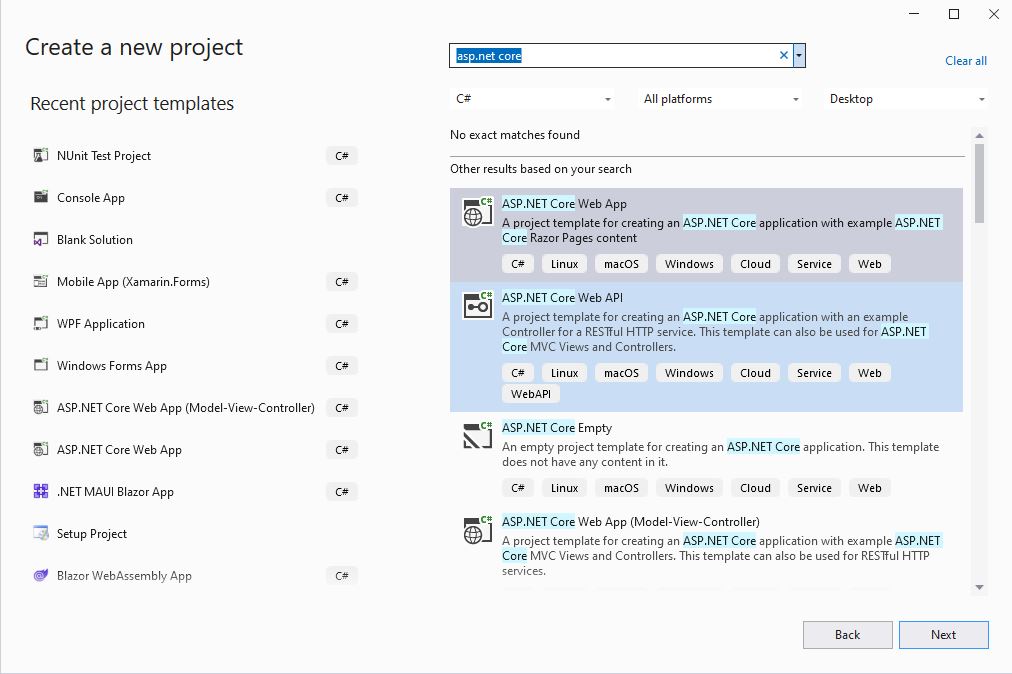Click the Blank Solution icon
1012x674 pixels.
pos(41,240)
